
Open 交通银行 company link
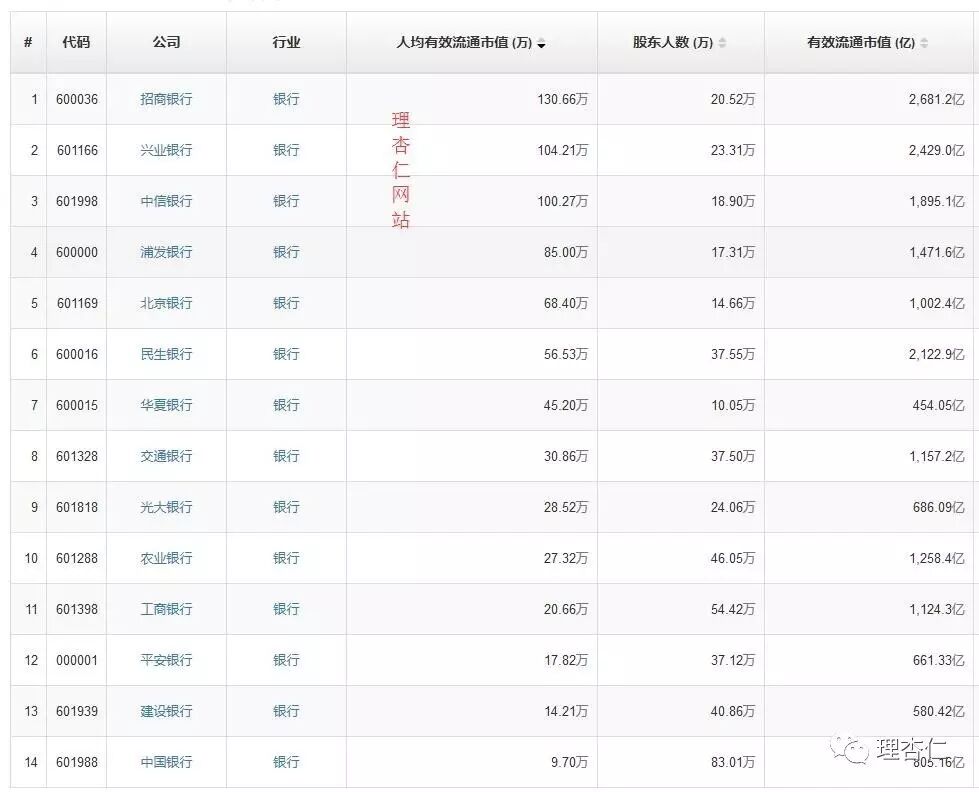(x=166, y=456)
